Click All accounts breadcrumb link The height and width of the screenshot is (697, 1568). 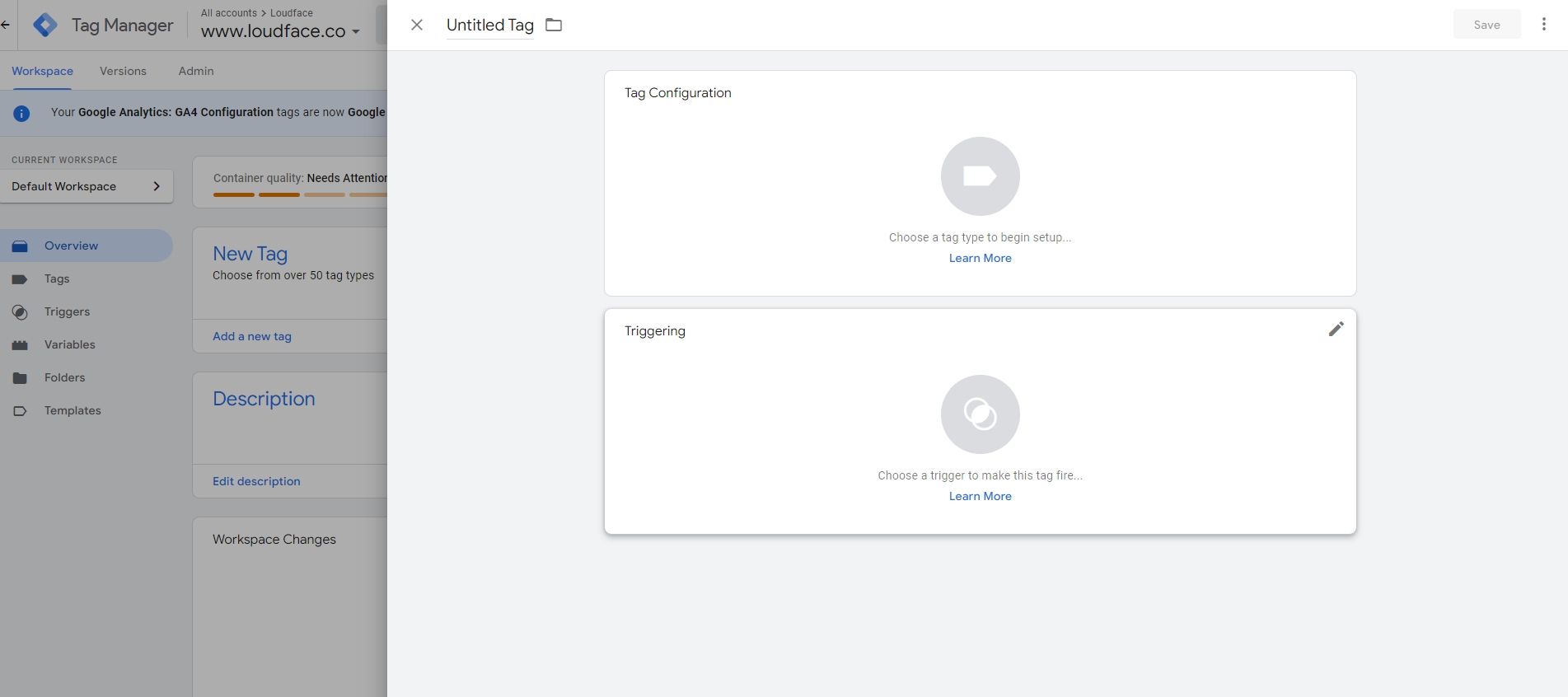coord(229,13)
